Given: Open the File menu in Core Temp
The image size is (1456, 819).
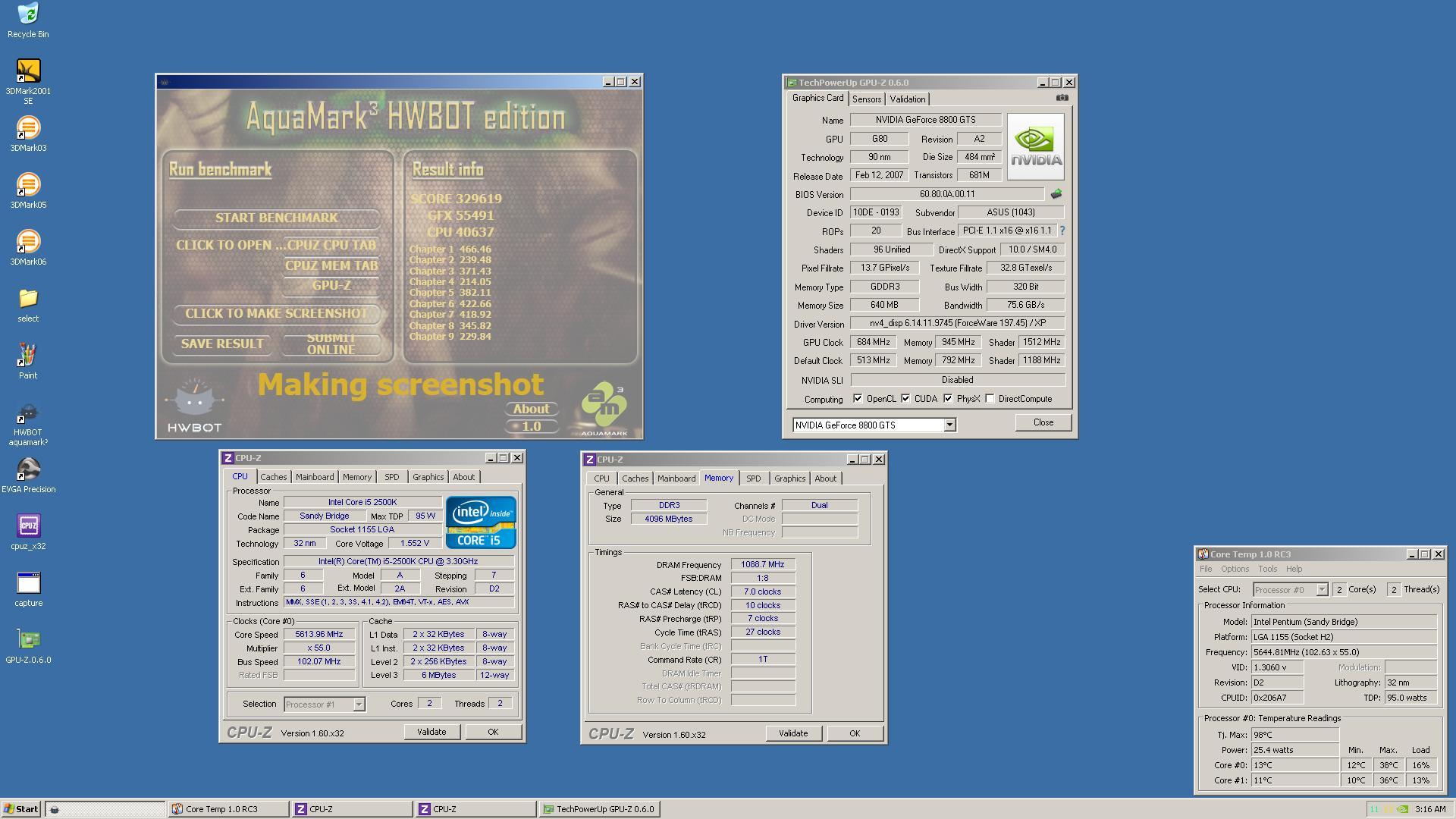Looking at the screenshot, I should point(1206,569).
